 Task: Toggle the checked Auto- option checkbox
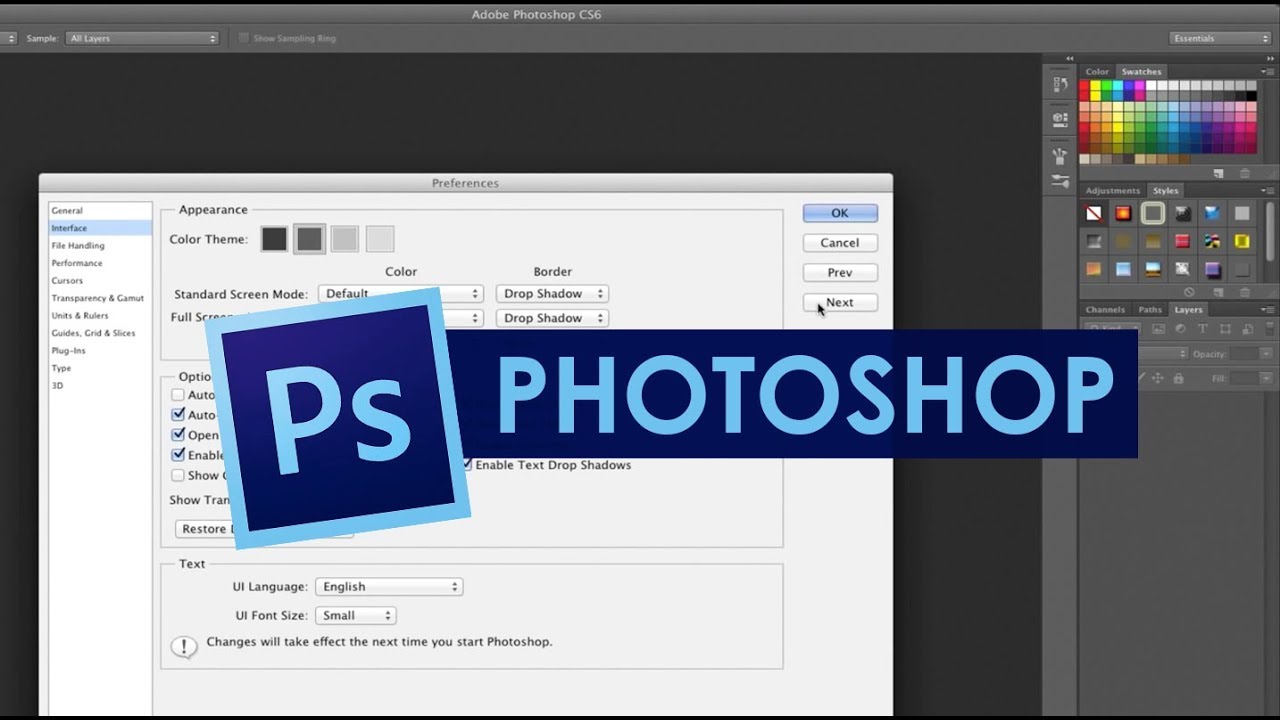[178, 415]
